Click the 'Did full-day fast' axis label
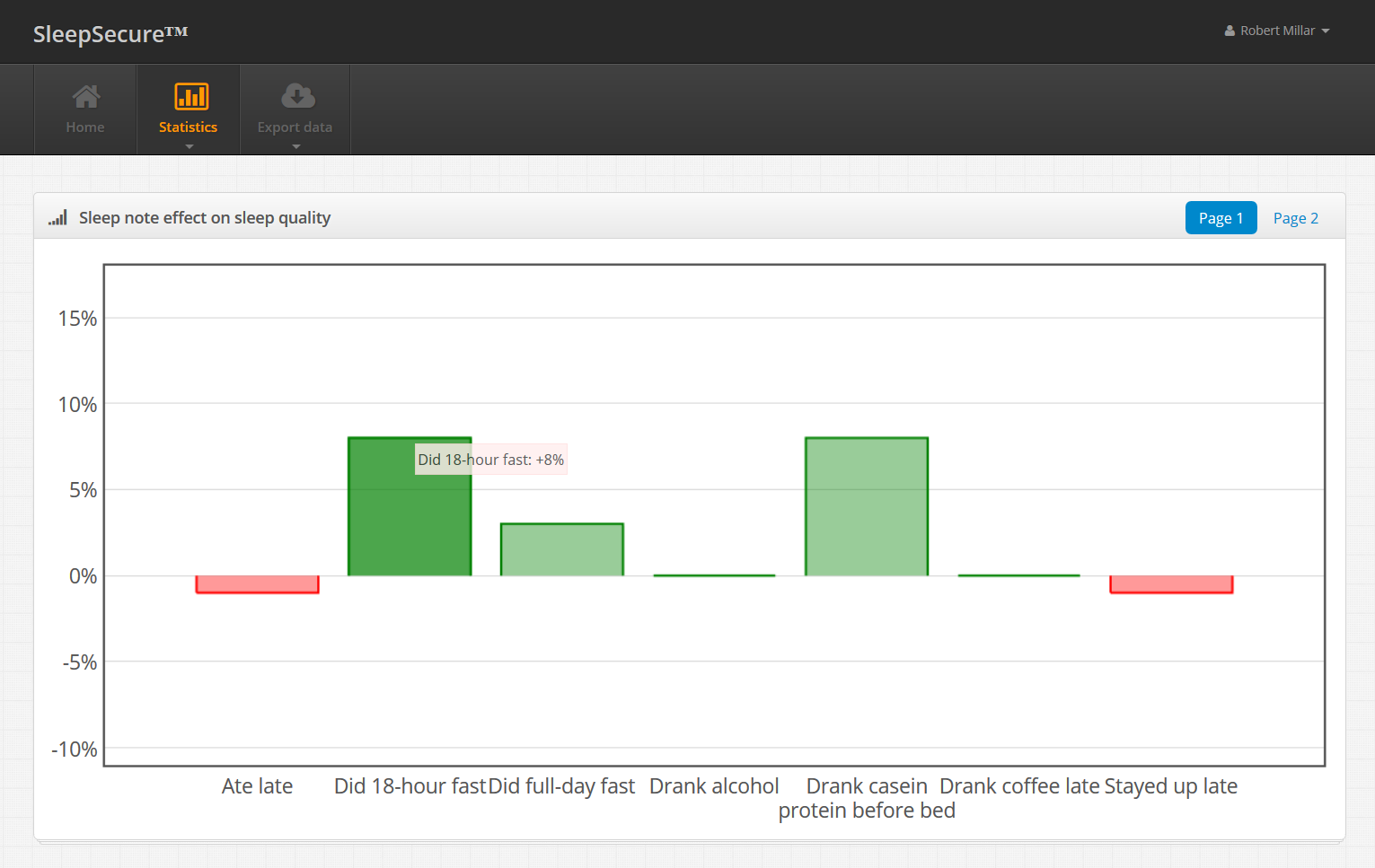 [561, 786]
